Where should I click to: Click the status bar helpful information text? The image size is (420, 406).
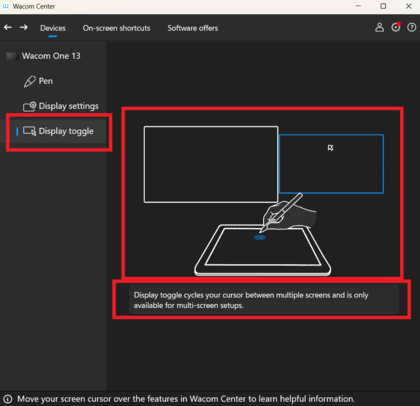coord(186,399)
